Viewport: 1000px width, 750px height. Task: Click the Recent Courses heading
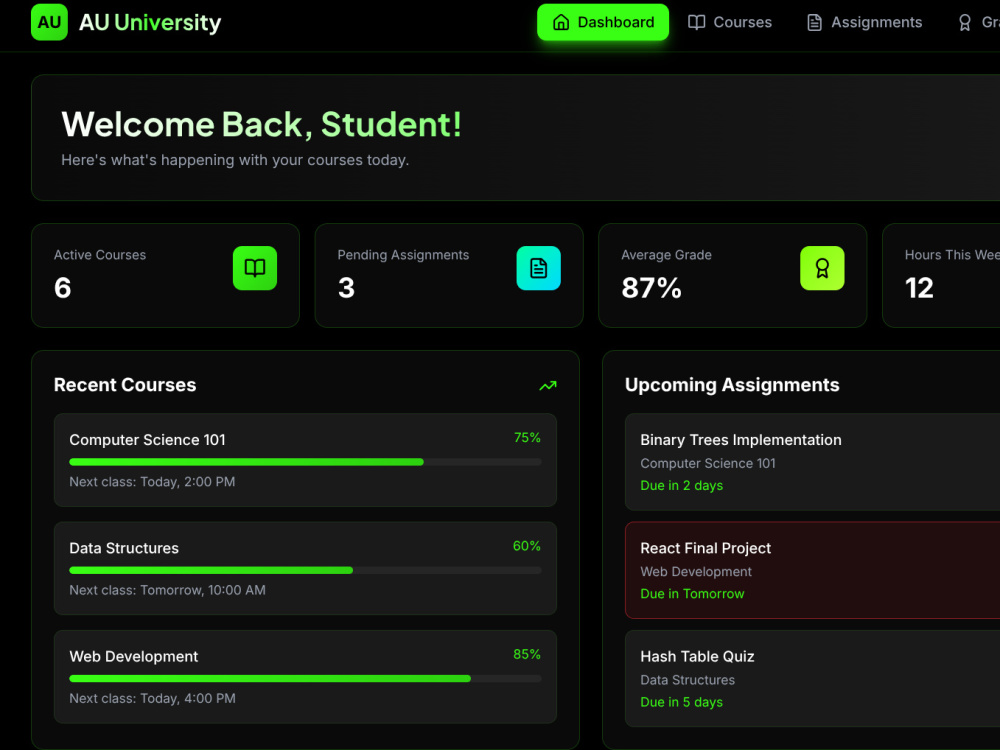pyautogui.click(x=125, y=385)
